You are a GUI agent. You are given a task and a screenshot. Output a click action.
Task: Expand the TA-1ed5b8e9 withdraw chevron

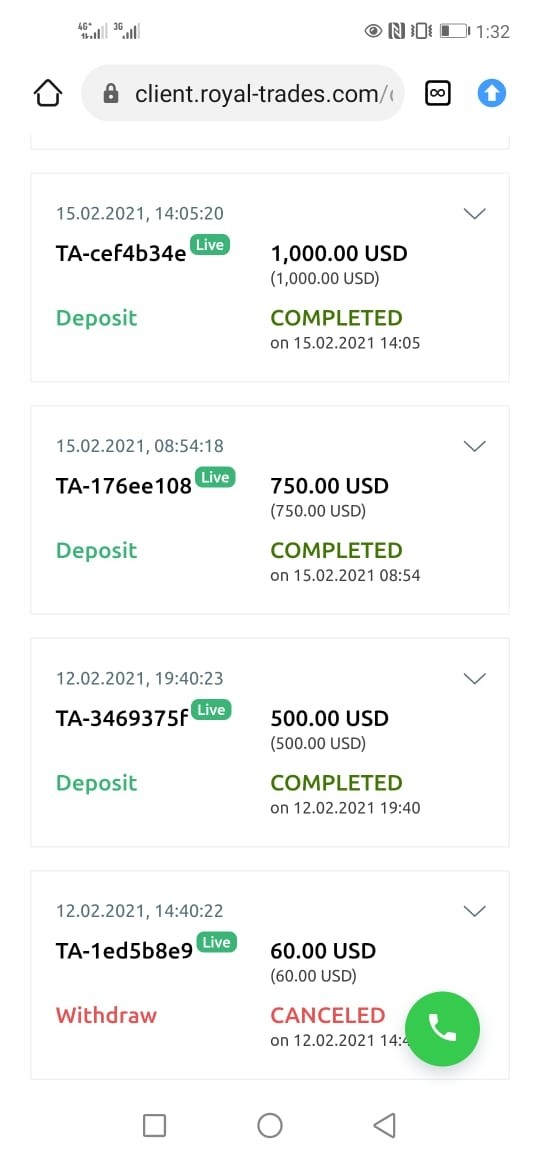point(474,911)
